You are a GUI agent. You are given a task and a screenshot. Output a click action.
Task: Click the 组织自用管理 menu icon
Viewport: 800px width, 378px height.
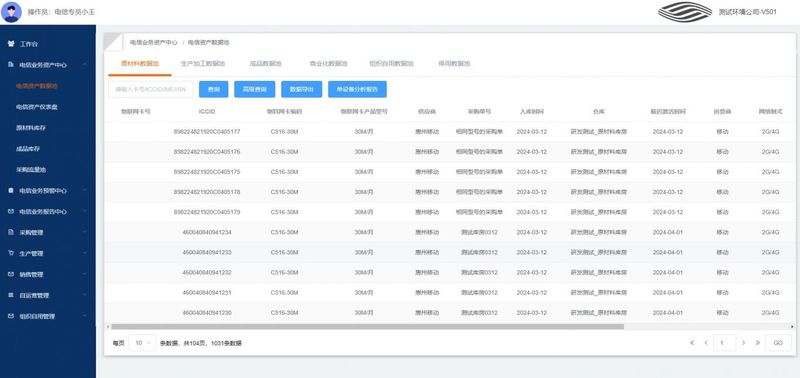pyautogui.click(x=11, y=316)
